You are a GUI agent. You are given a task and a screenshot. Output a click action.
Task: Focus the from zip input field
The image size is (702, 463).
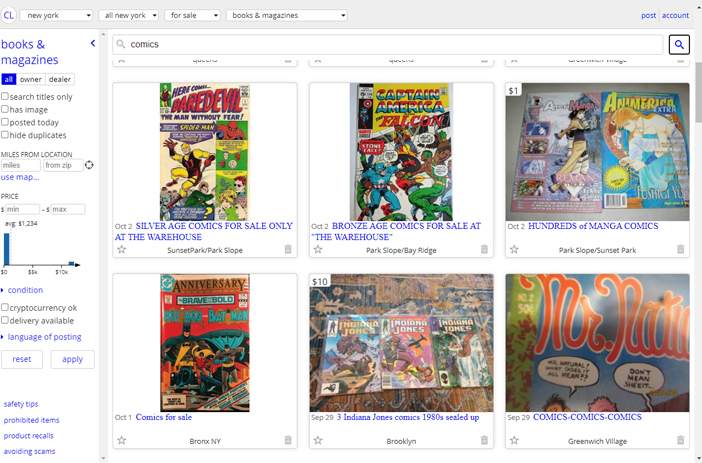[x=63, y=165]
